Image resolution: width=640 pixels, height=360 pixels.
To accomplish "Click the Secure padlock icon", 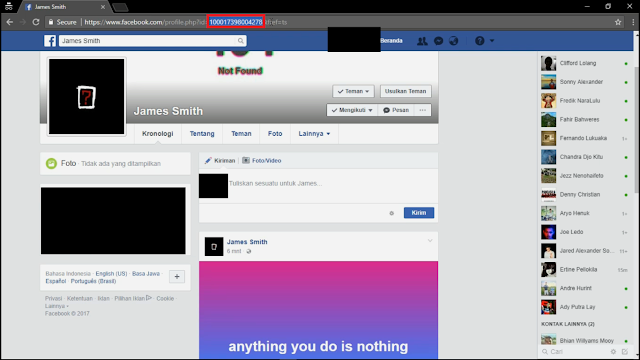I will (x=51, y=22).
